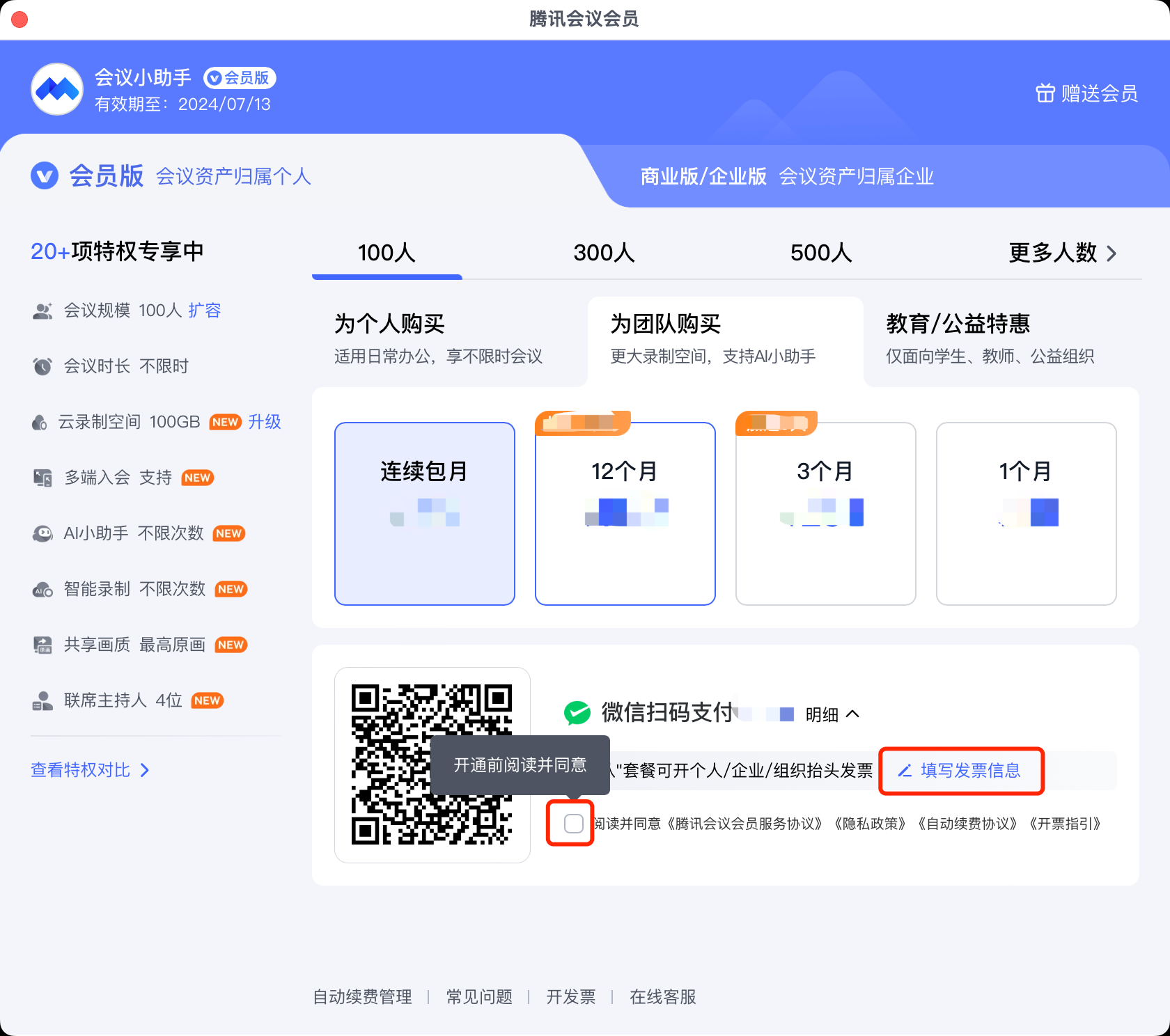Click the NEW badge beside 多端入会
1170x1036 pixels.
(198, 478)
